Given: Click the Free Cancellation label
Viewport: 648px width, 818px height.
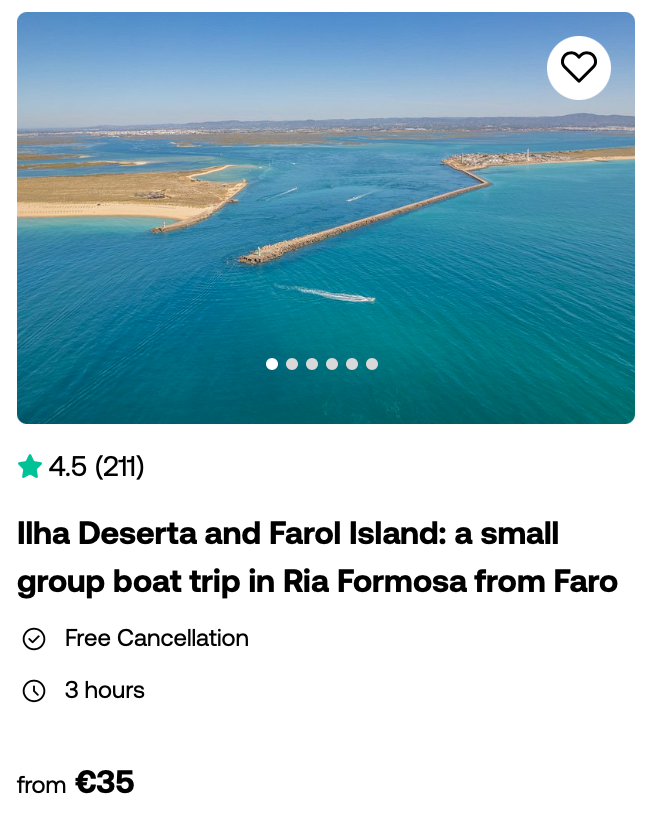Looking at the screenshot, I should pyautogui.click(x=157, y=638).
